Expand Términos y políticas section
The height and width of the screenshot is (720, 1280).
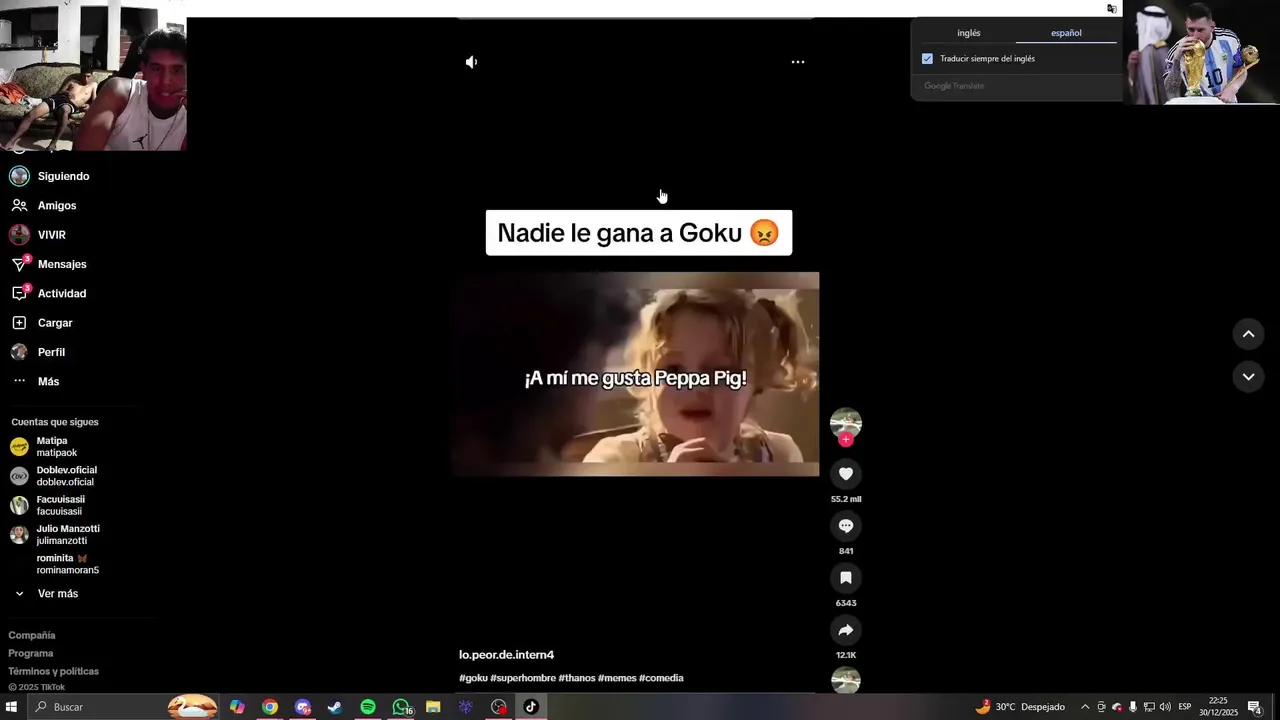(x=54, y=671)
